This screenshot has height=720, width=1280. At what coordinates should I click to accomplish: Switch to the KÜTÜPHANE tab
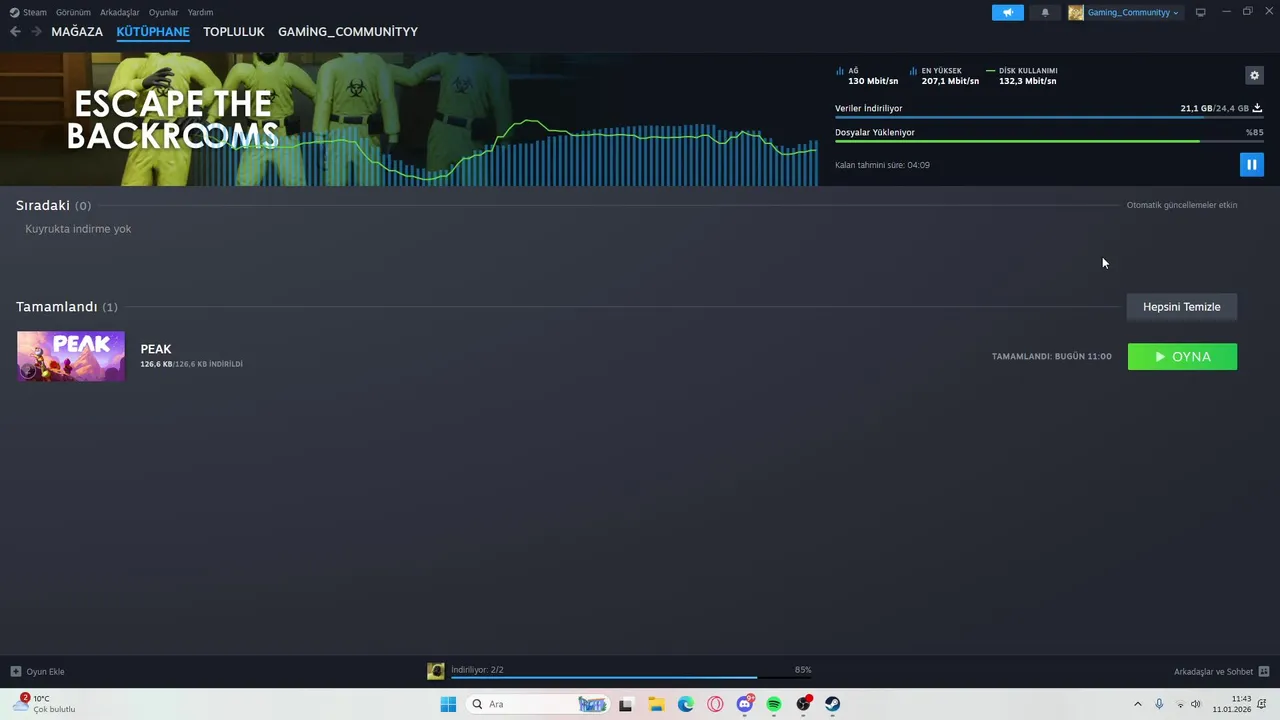coord(153,31)
